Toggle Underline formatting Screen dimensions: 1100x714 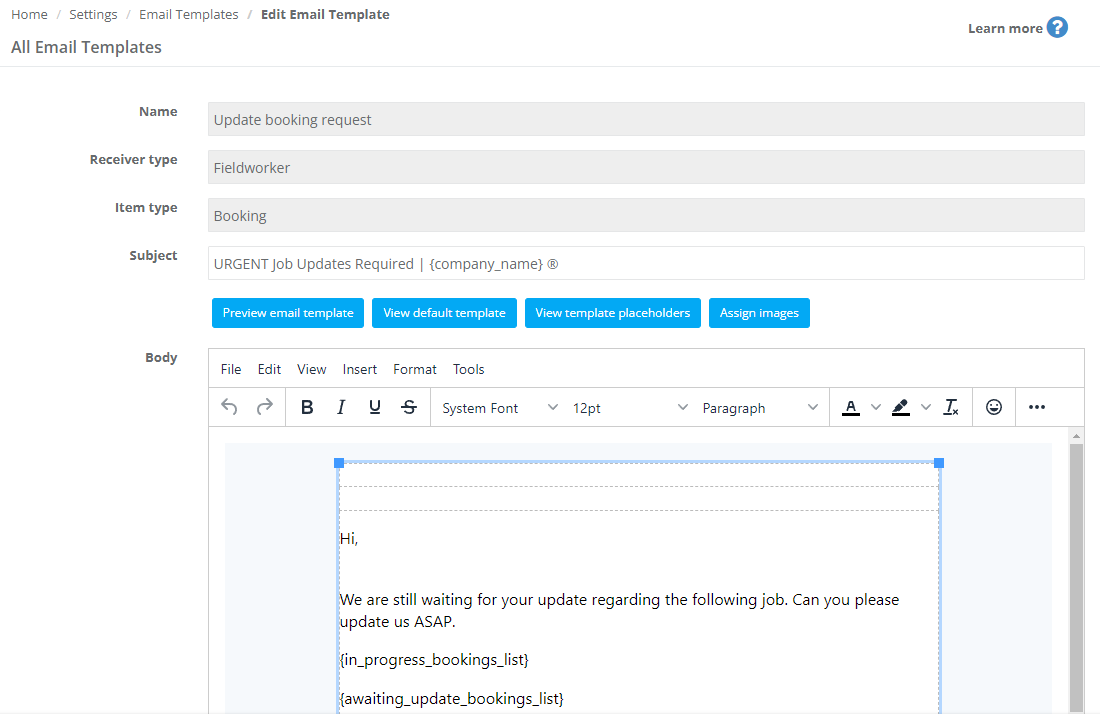point(375,407)
